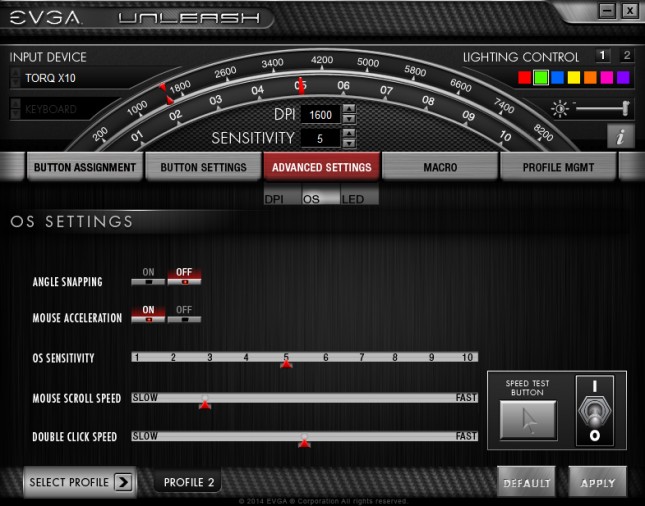Open Profile Mgmt tab
Screen dimensions: 645x506
click(558, 167)
